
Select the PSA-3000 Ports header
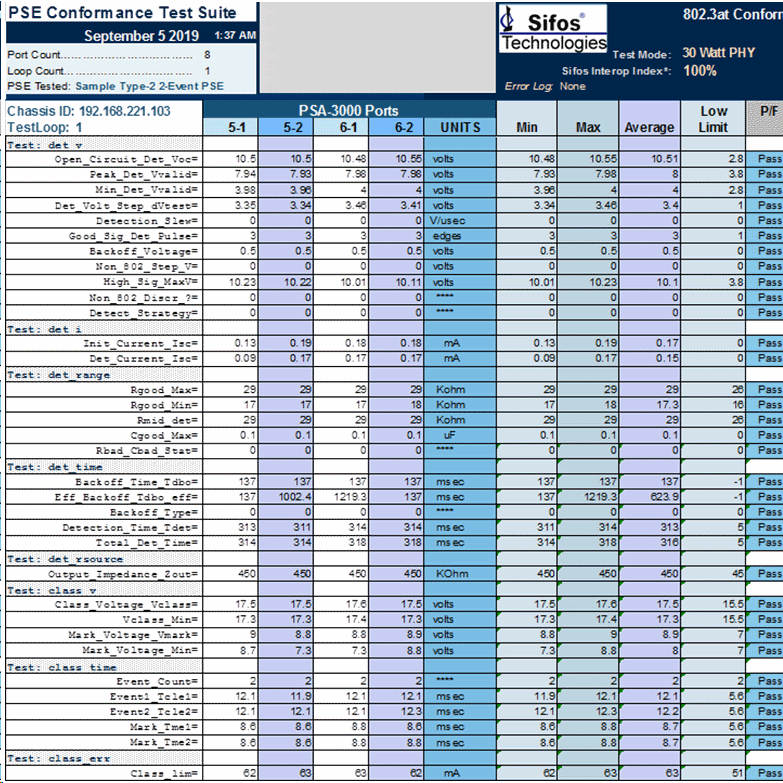point(349,110)
